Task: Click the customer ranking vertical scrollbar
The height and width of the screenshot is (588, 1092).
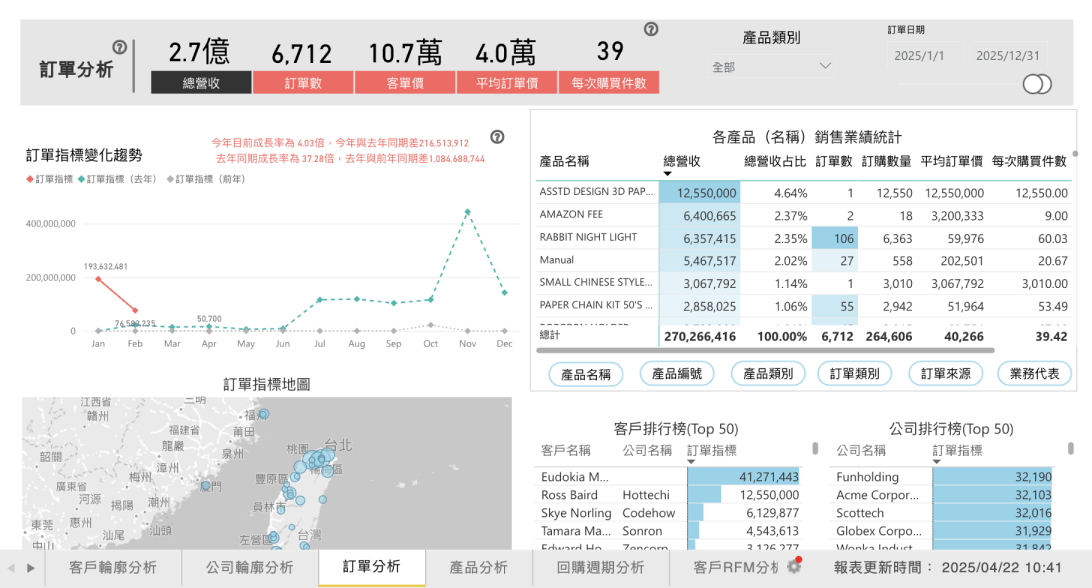Action: coord(815,448)
